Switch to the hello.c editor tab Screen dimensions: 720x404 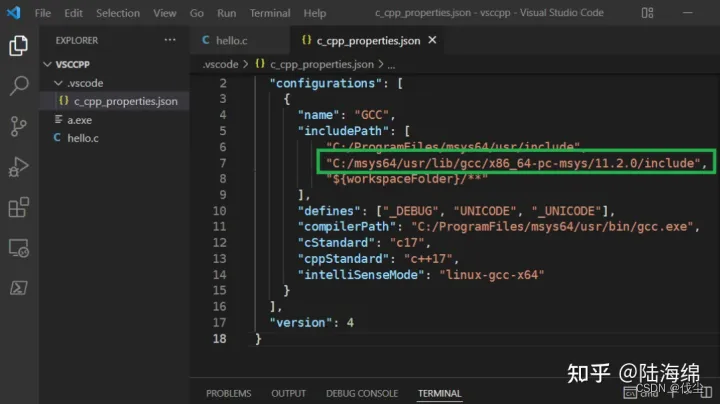pyautogui.click(x=240, y=40)
